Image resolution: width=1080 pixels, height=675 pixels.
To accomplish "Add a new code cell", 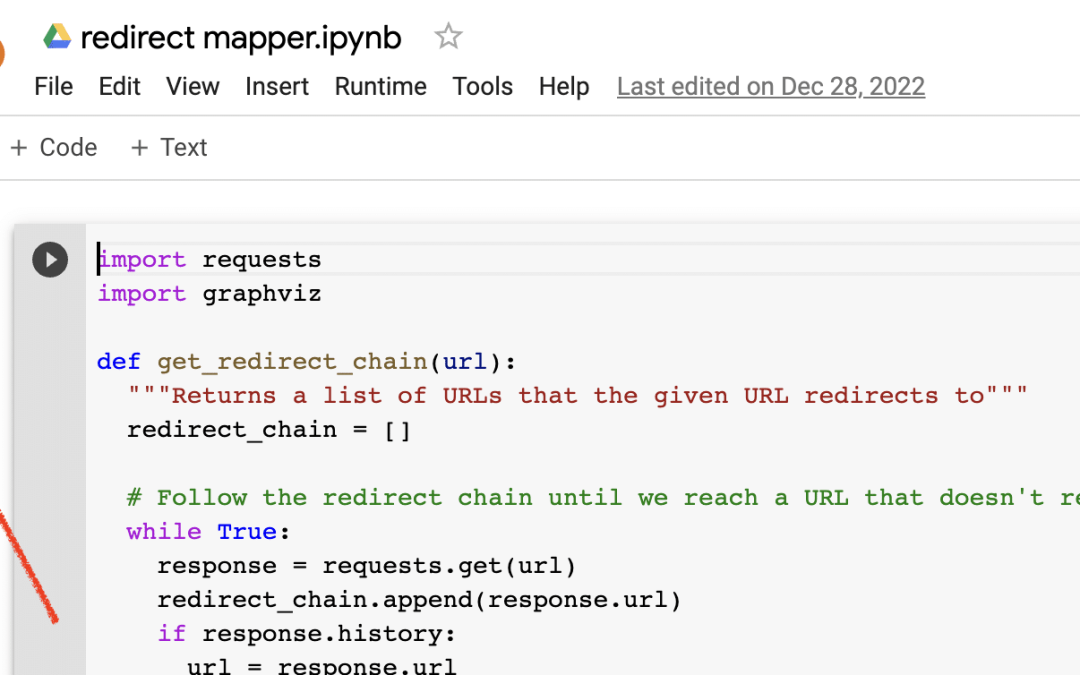I will pos(54,147).
